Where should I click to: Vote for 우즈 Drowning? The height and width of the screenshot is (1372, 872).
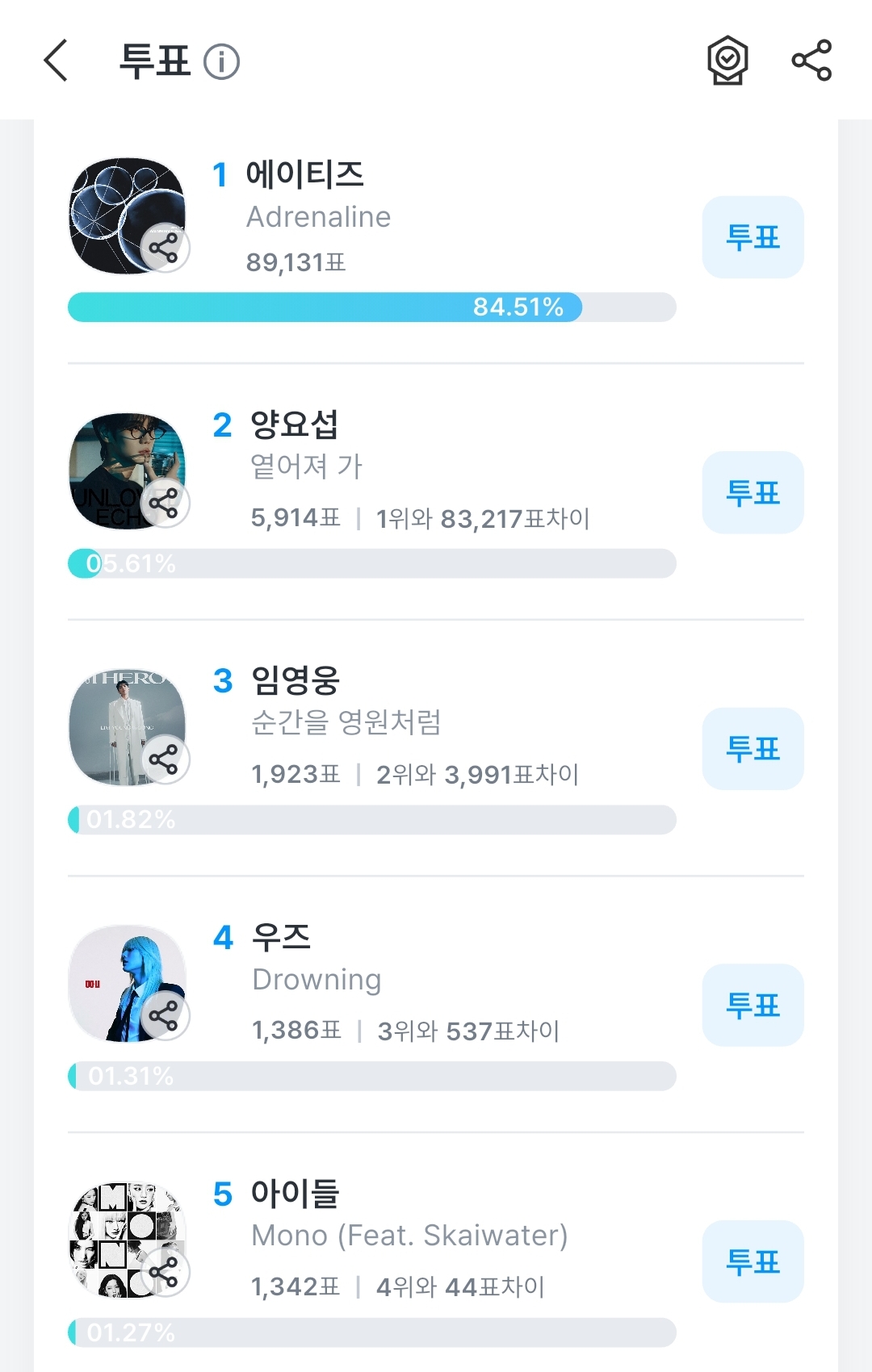point(753,1005)
